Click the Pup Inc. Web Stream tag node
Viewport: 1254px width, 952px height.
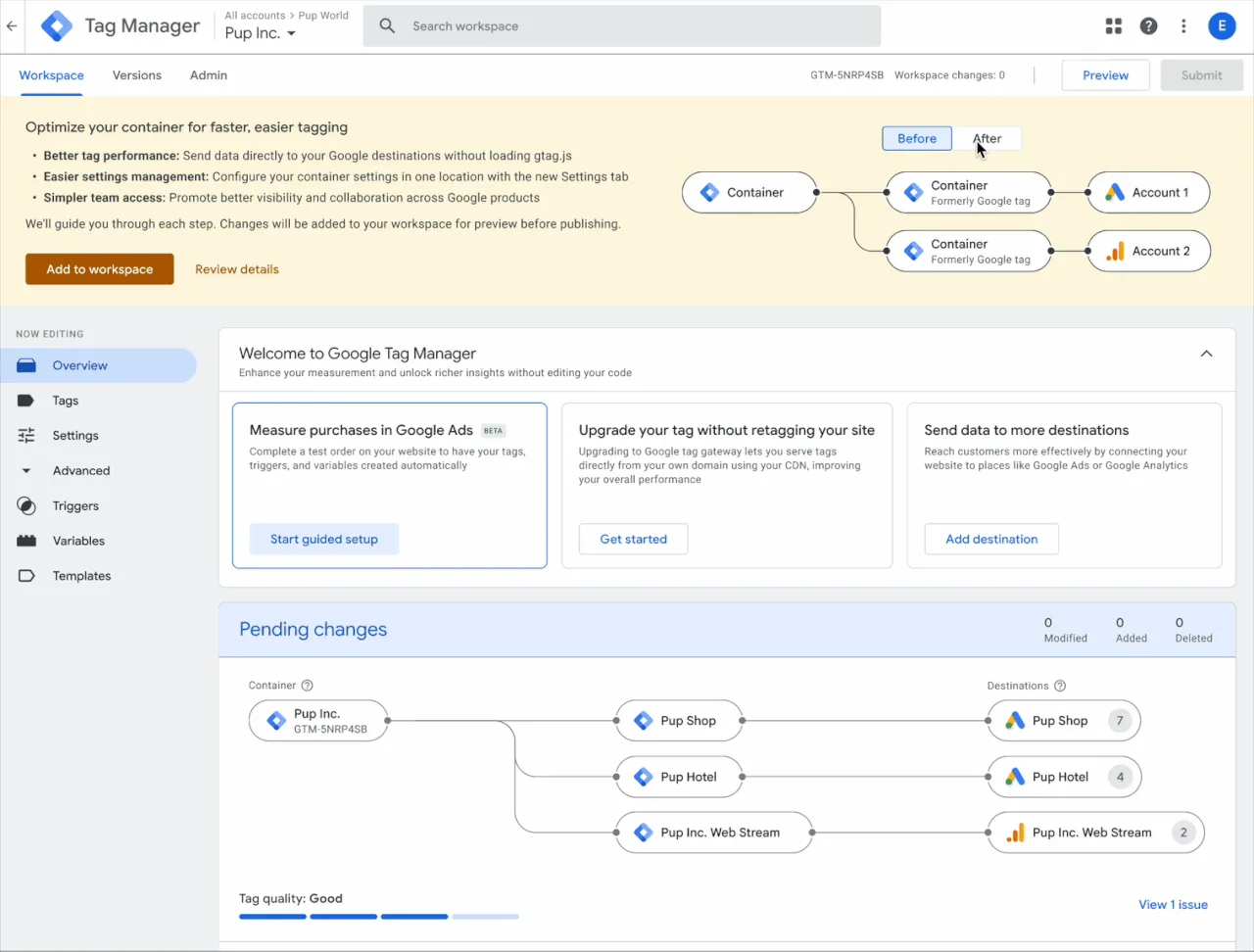click(x=714, y=833)
